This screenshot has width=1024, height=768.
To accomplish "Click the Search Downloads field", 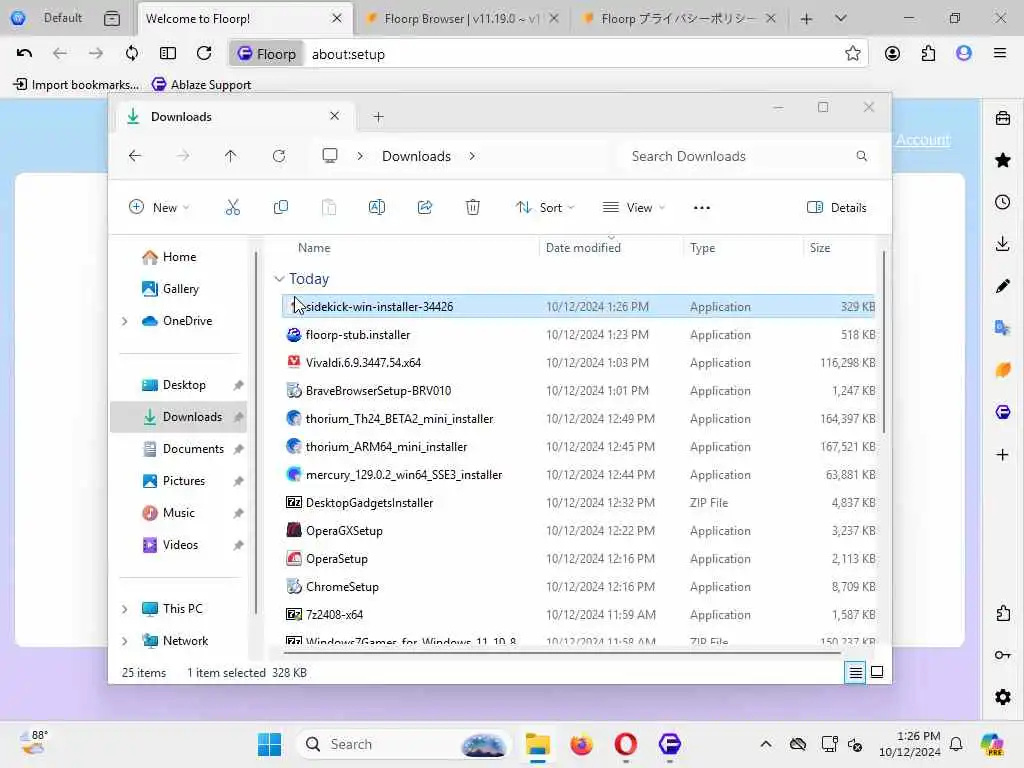I will point(748,156).
